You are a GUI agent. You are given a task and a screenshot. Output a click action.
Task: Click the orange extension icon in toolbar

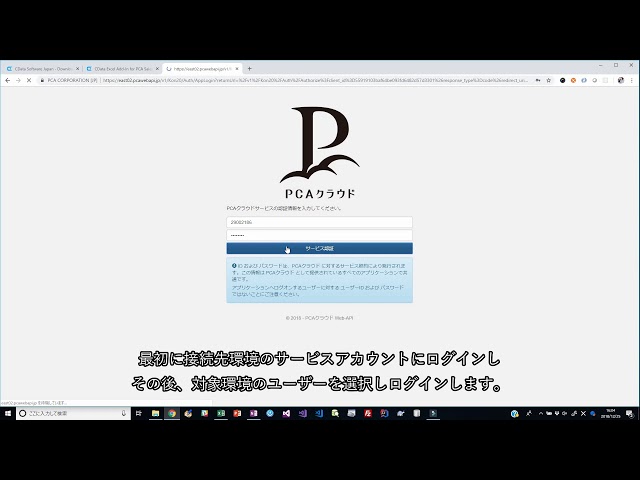573,80
